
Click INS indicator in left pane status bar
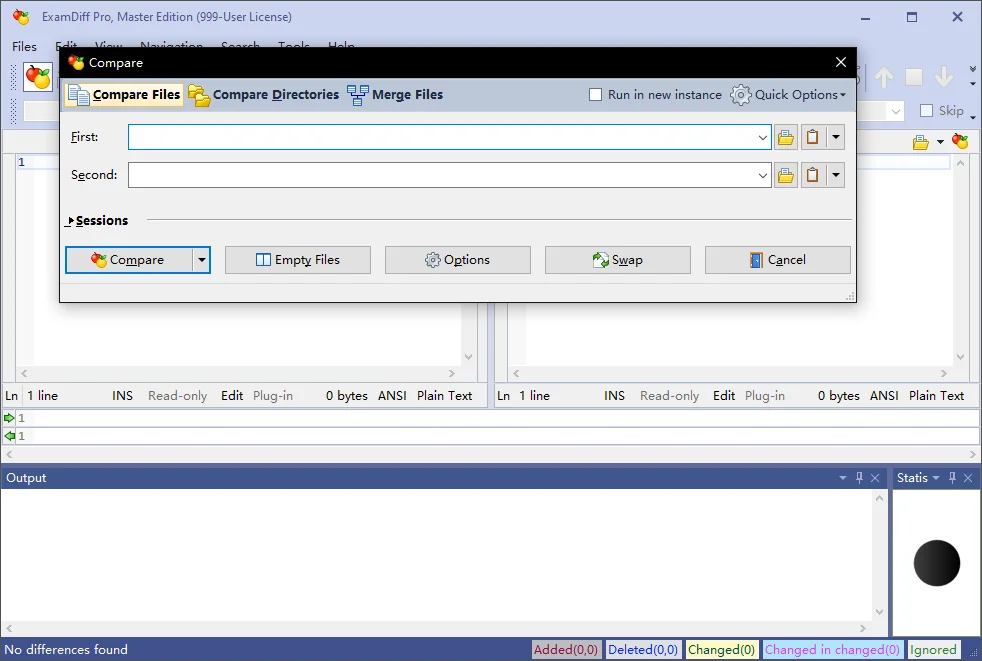point(122,396)
